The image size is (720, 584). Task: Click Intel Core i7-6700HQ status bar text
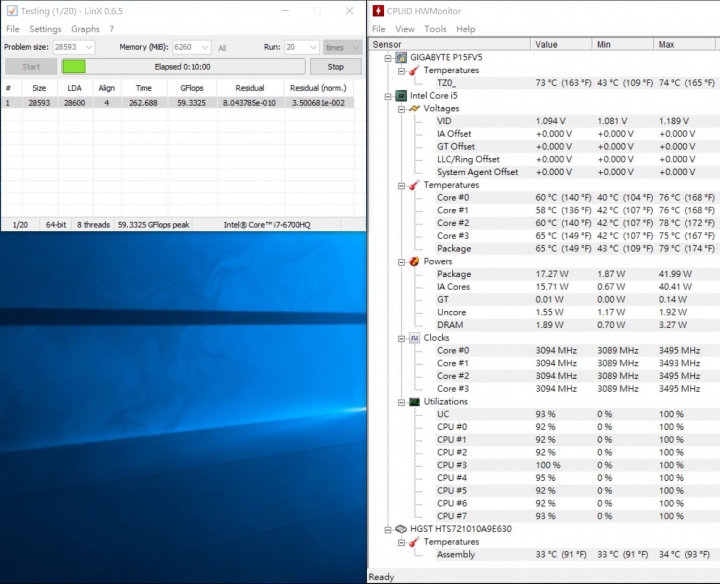point(267,225)
